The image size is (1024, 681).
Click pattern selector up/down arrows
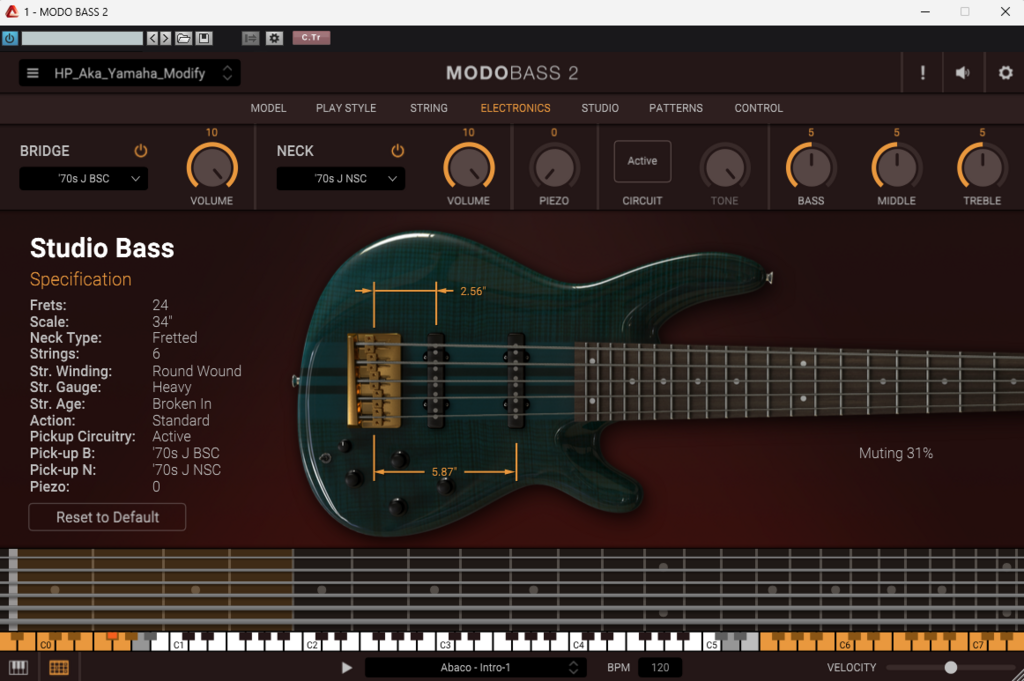coord(573,667)
